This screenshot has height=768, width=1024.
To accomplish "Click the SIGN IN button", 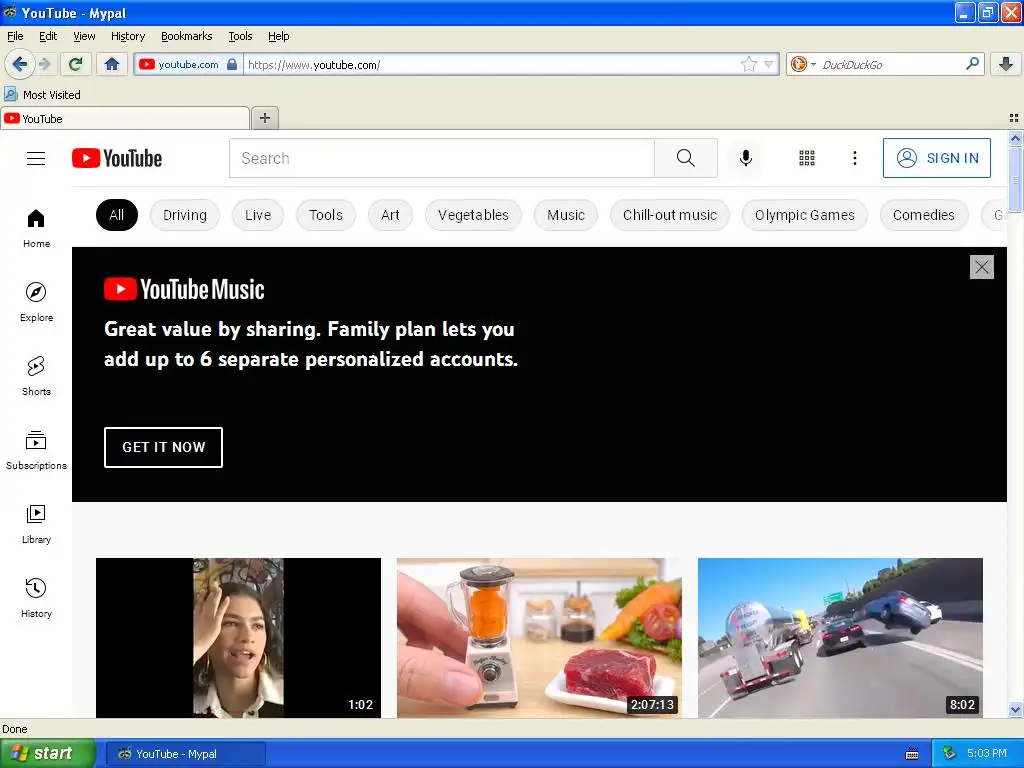I will (x=936, y=158).
